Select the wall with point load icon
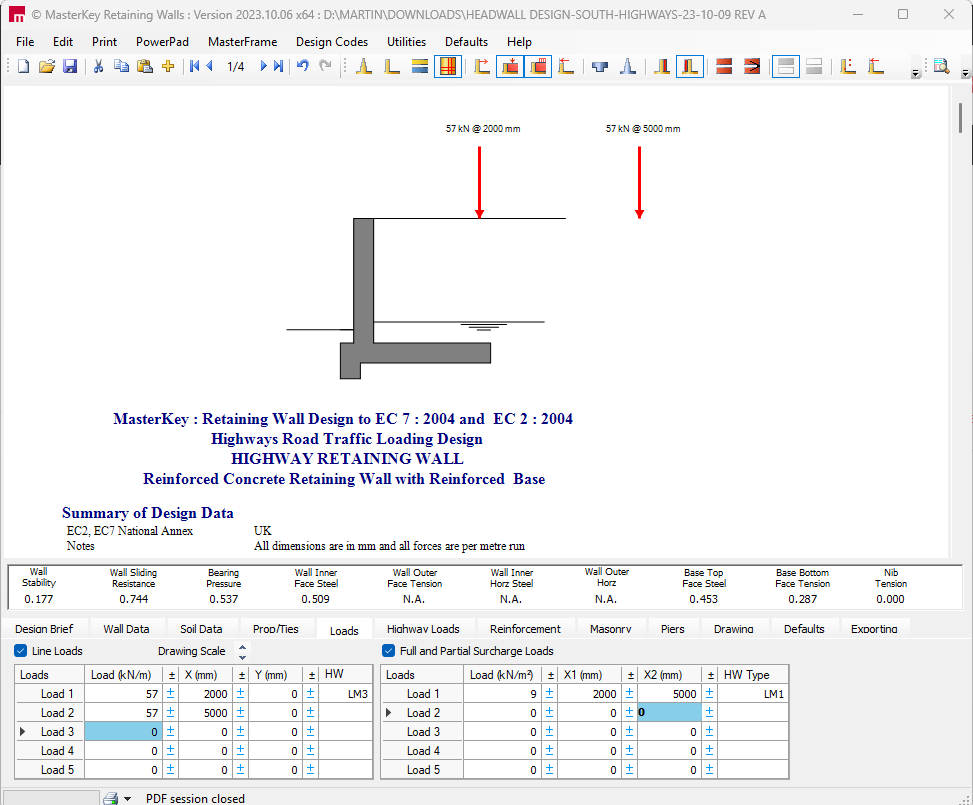Screen dimensions: 973x805 tap(509, 66)
